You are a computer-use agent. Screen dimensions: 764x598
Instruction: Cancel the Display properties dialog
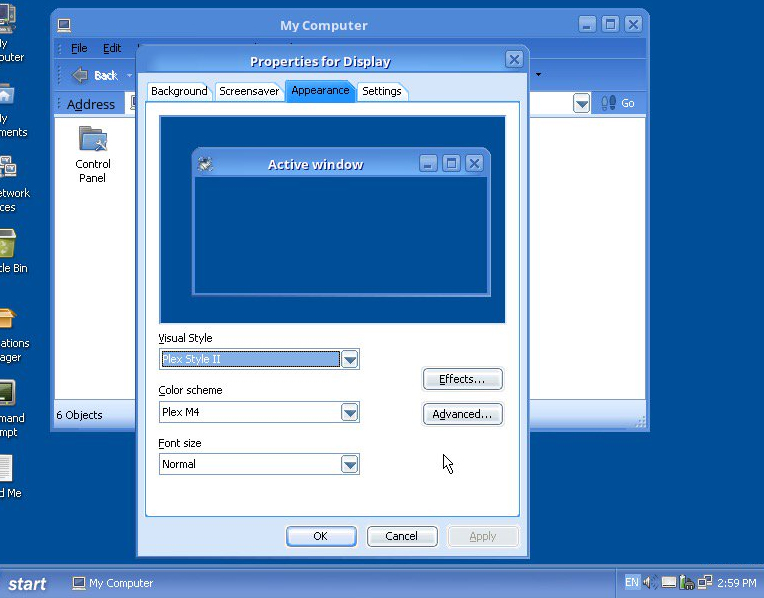click(x=401, y=536)
